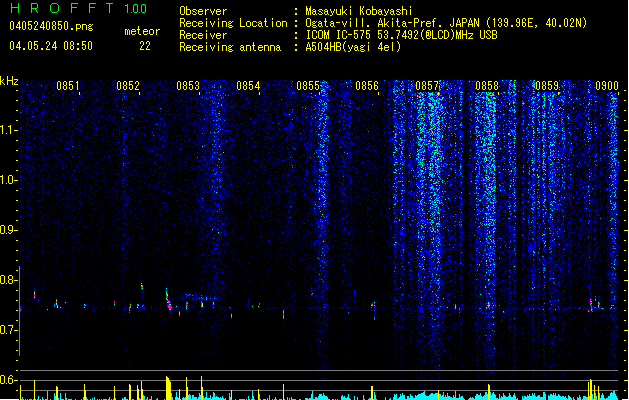The width and height of the screenshot is (629, 400).
Task: Click the 0858 time marker
Action: tap(487, 86)
